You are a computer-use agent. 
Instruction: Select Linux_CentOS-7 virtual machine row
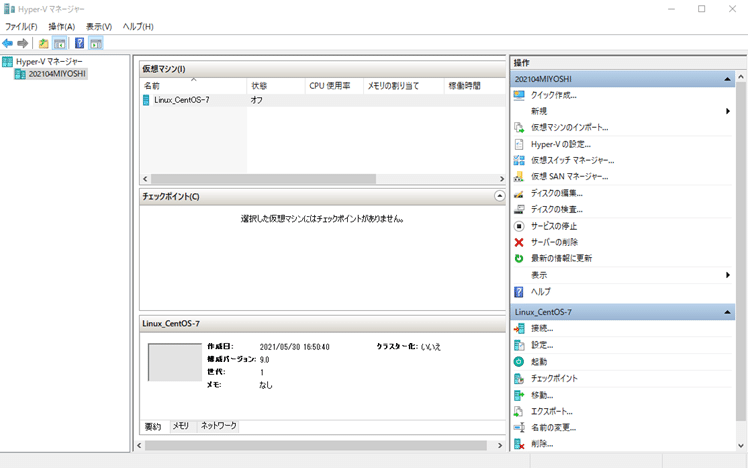(x=323, y=100)
